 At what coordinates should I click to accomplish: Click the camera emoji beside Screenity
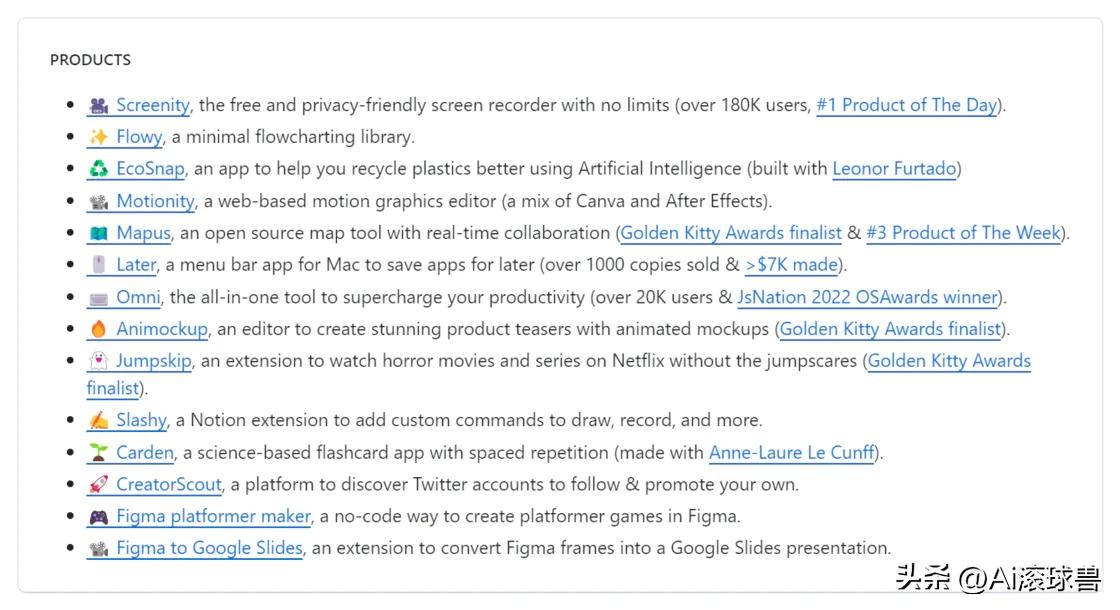pos(98,105)
